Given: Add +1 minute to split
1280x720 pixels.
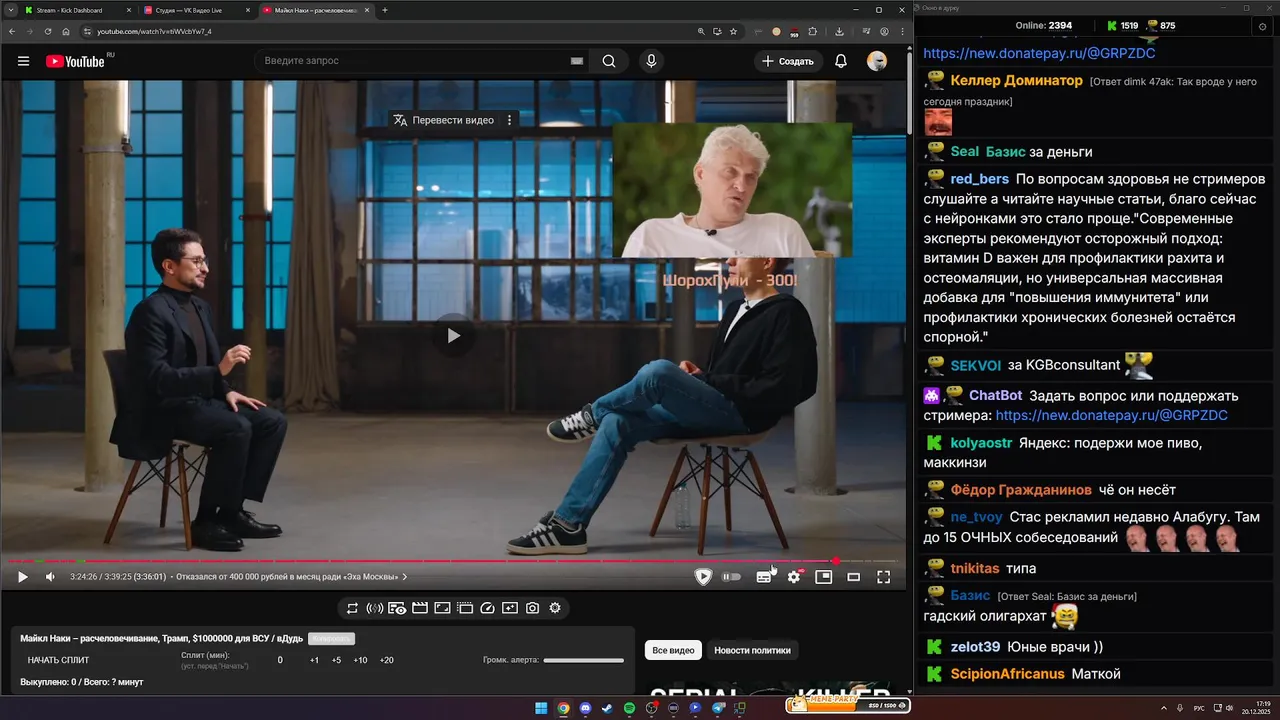Looking at the screenshot, I should [314, 660].
